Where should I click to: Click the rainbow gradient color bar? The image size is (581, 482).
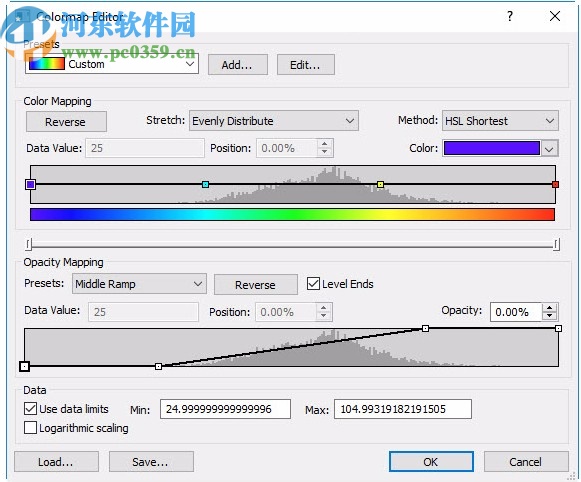(292, 214)
